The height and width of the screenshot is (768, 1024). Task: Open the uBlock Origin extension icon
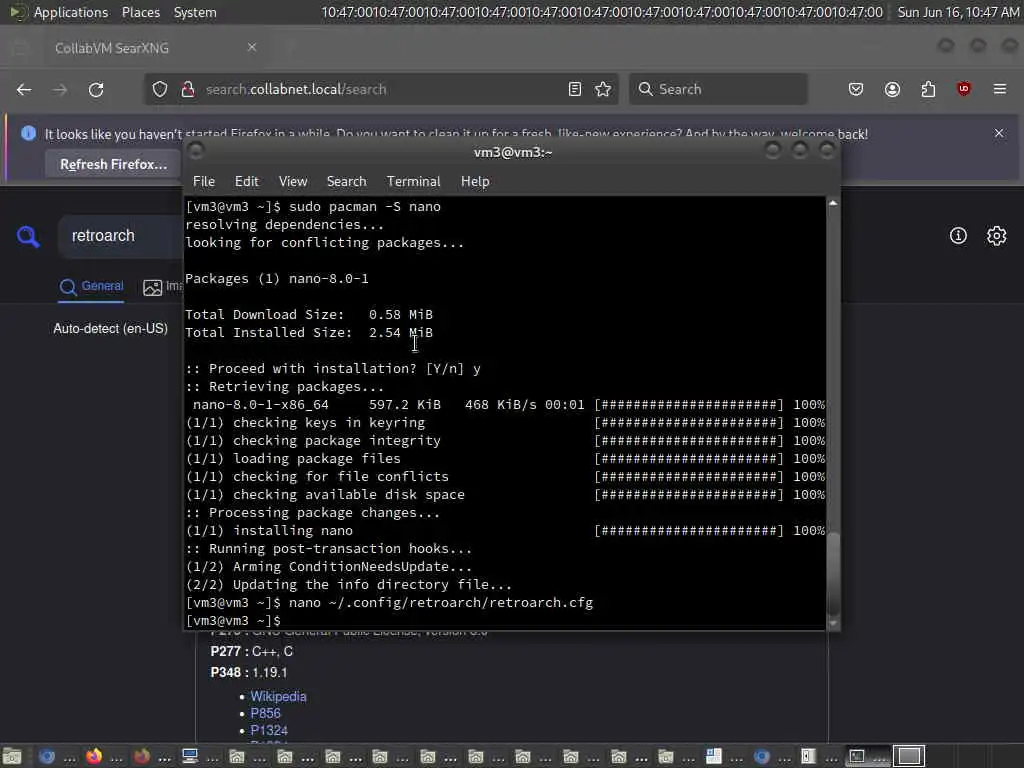[963, 89]
